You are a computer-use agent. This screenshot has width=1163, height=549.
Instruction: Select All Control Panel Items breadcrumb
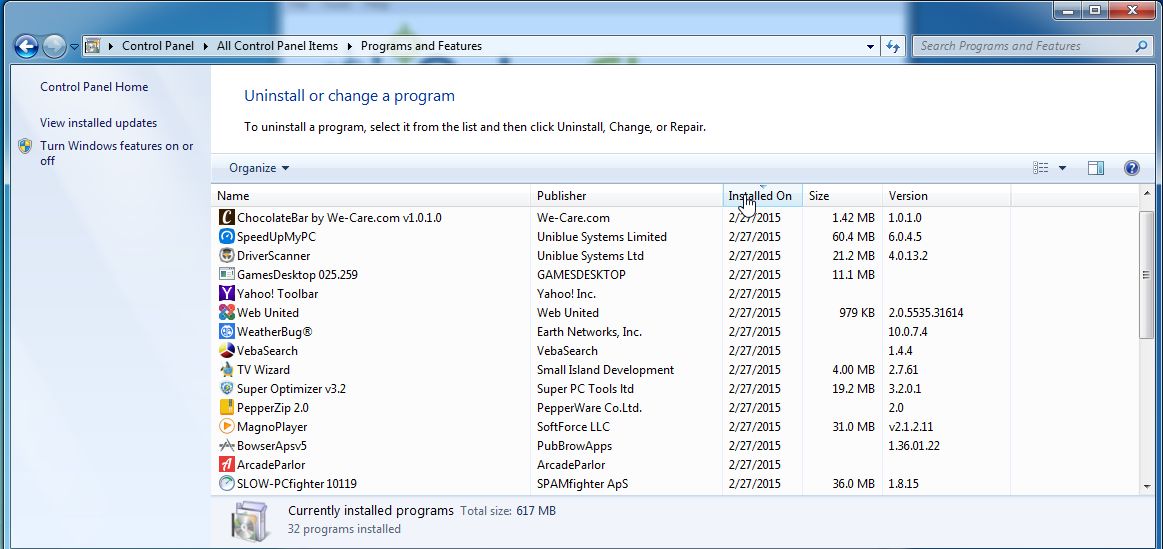click(277, 46)
